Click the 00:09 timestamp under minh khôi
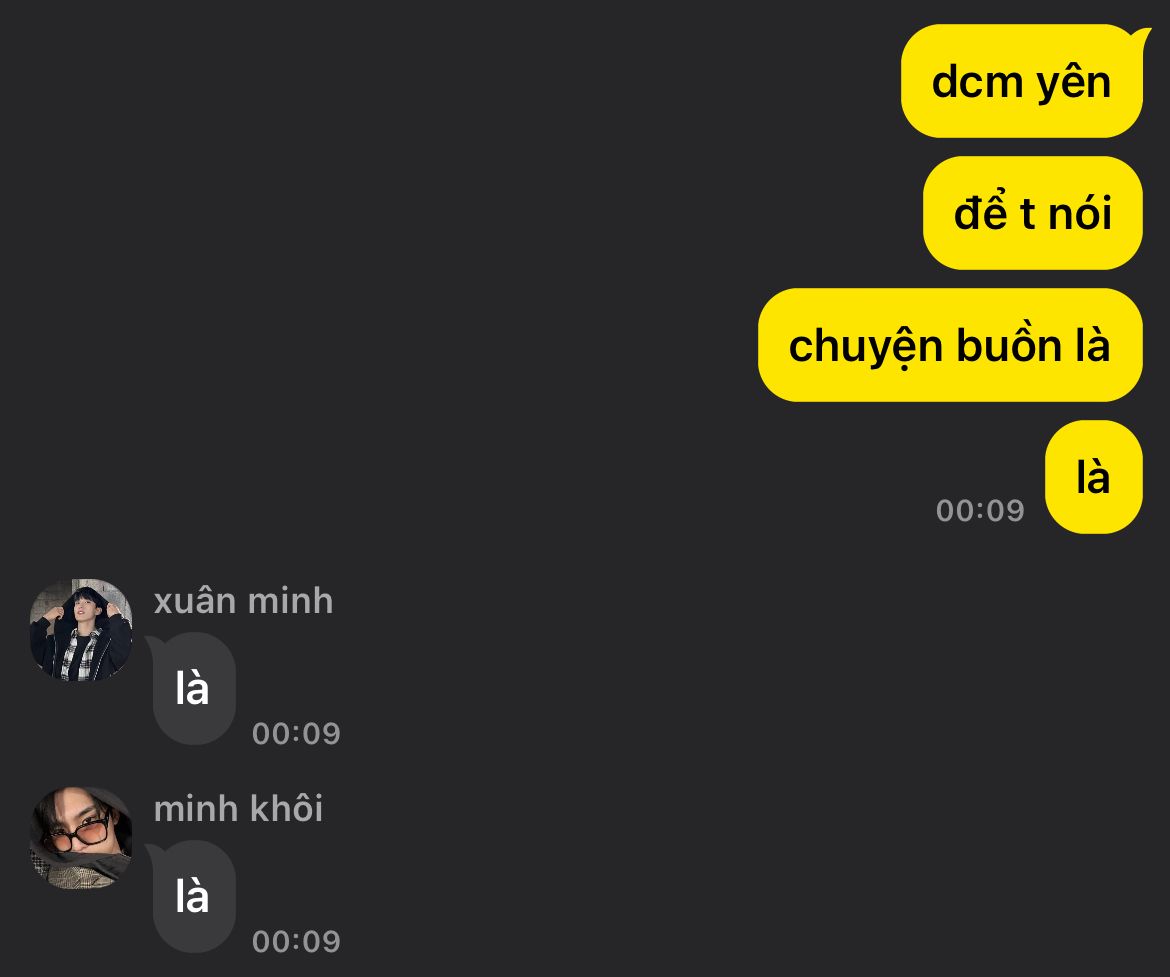This screenshot has width=1170, height=977. [296, 942]
